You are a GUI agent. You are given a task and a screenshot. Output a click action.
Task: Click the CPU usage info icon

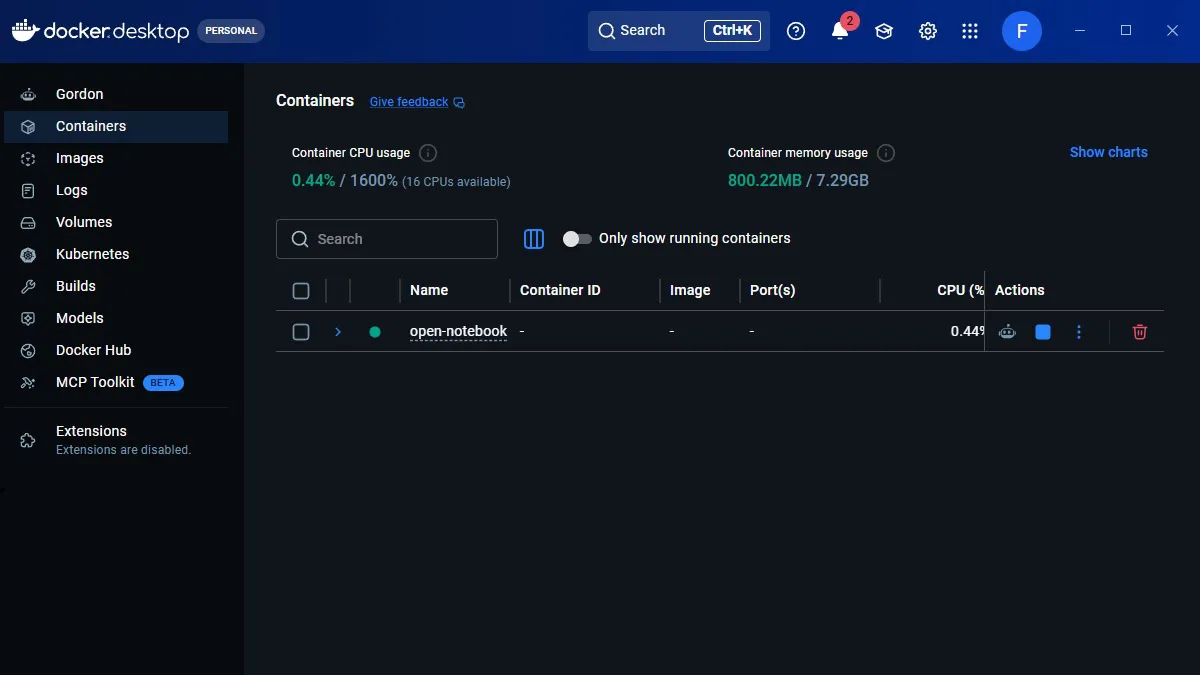(x=428, y=153)
